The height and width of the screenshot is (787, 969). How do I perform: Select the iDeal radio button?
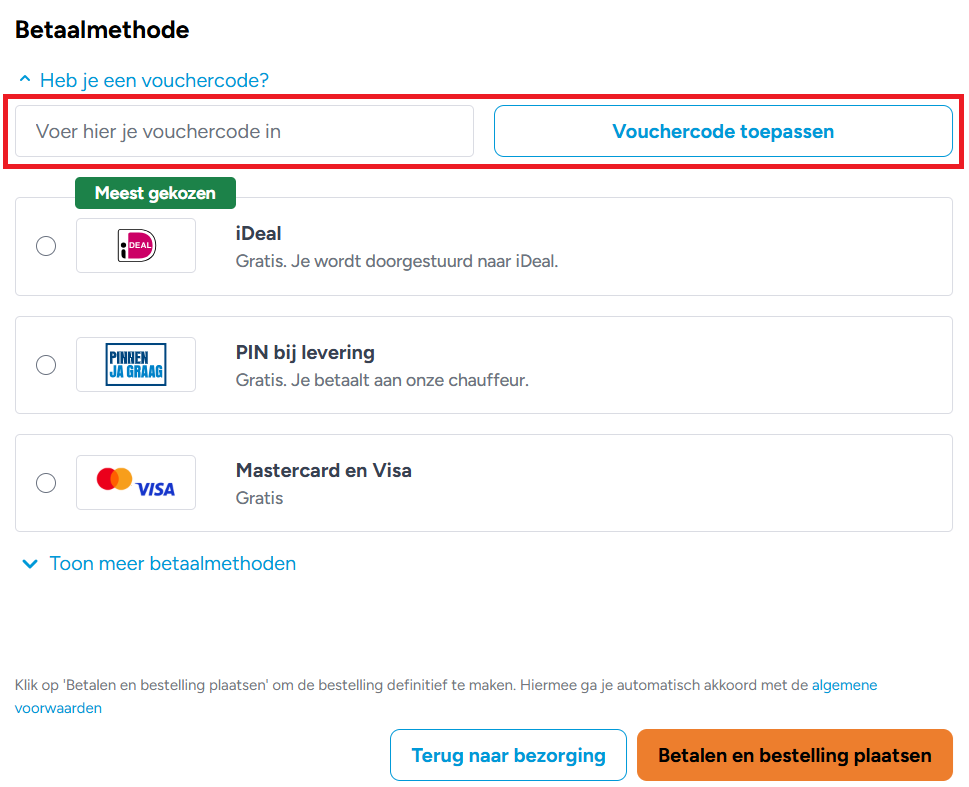pyautogui.click(x=46, y=245)
